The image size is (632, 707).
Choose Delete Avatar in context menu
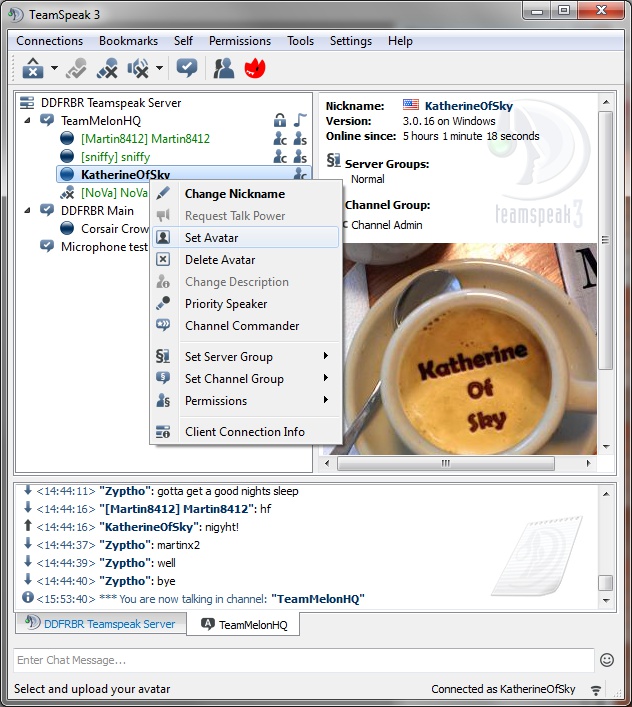(246, 260)
